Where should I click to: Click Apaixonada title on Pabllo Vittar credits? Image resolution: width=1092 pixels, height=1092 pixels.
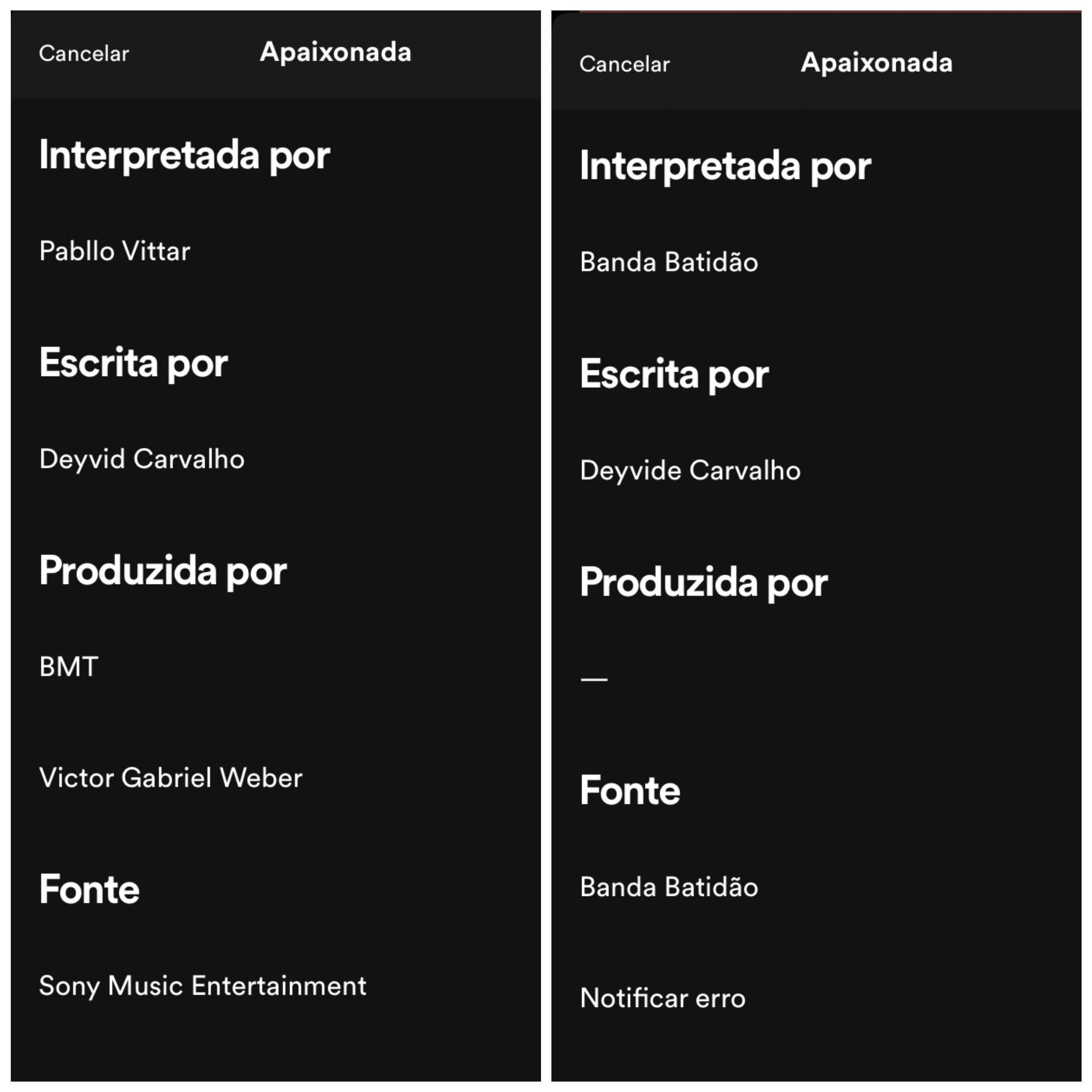pyautogui.click(x=335, y=53)
